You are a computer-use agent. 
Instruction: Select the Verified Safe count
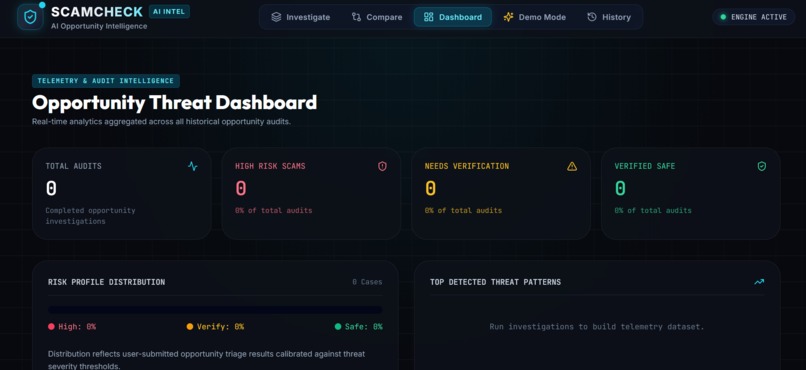[x=620, y=189]
